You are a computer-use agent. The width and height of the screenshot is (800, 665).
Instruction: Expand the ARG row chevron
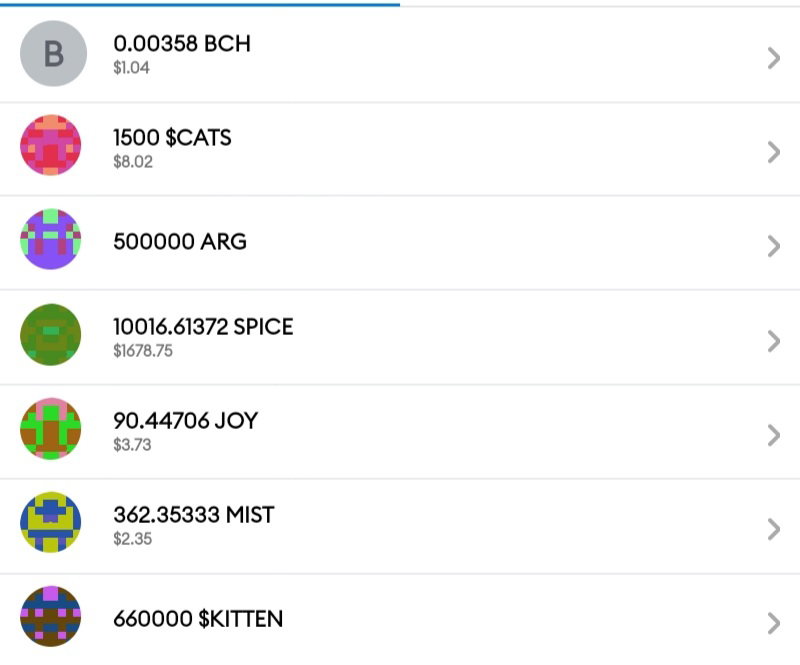click(x=774, y=246)
